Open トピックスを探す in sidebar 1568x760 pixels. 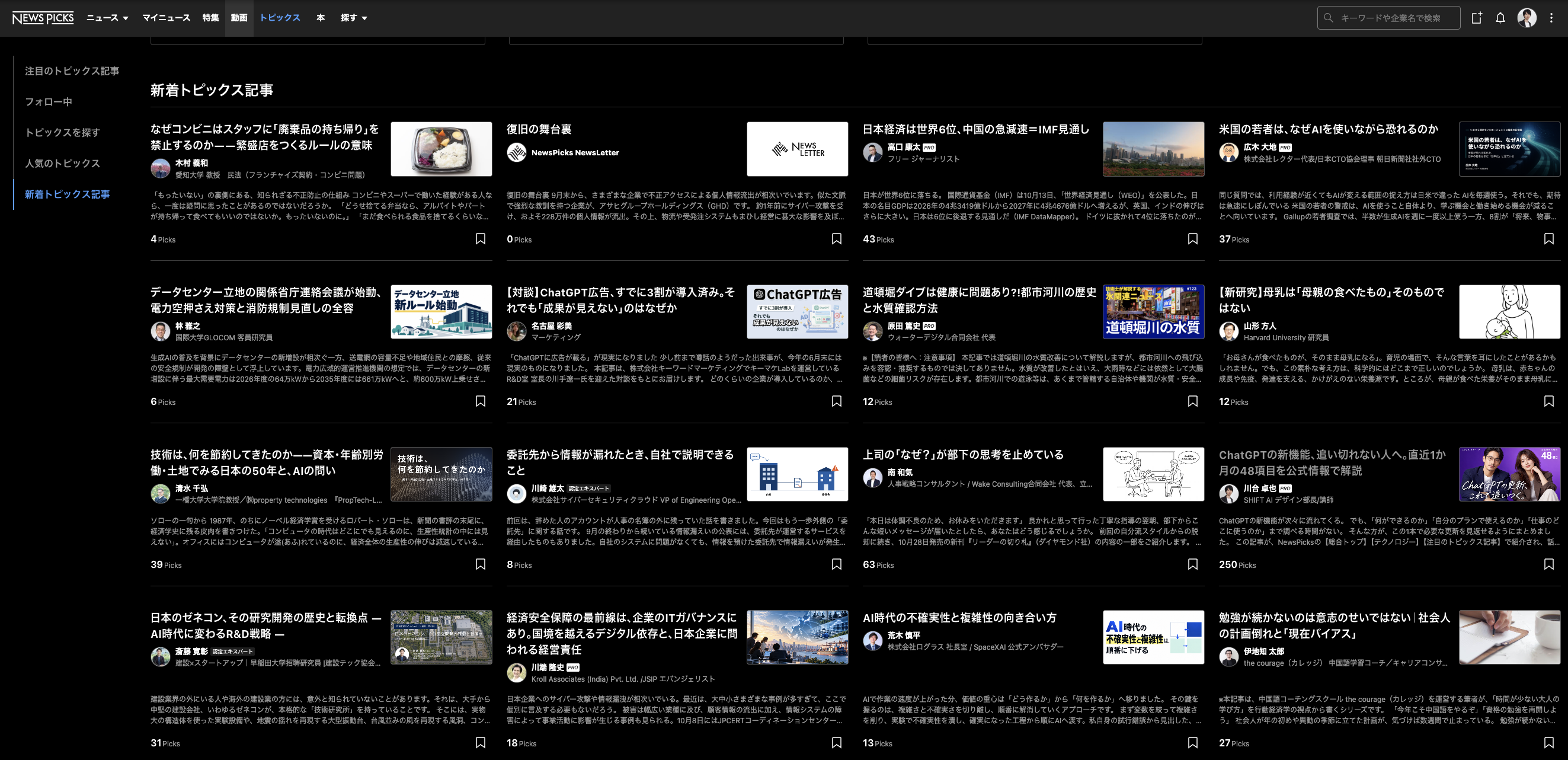tap(62, 132)
